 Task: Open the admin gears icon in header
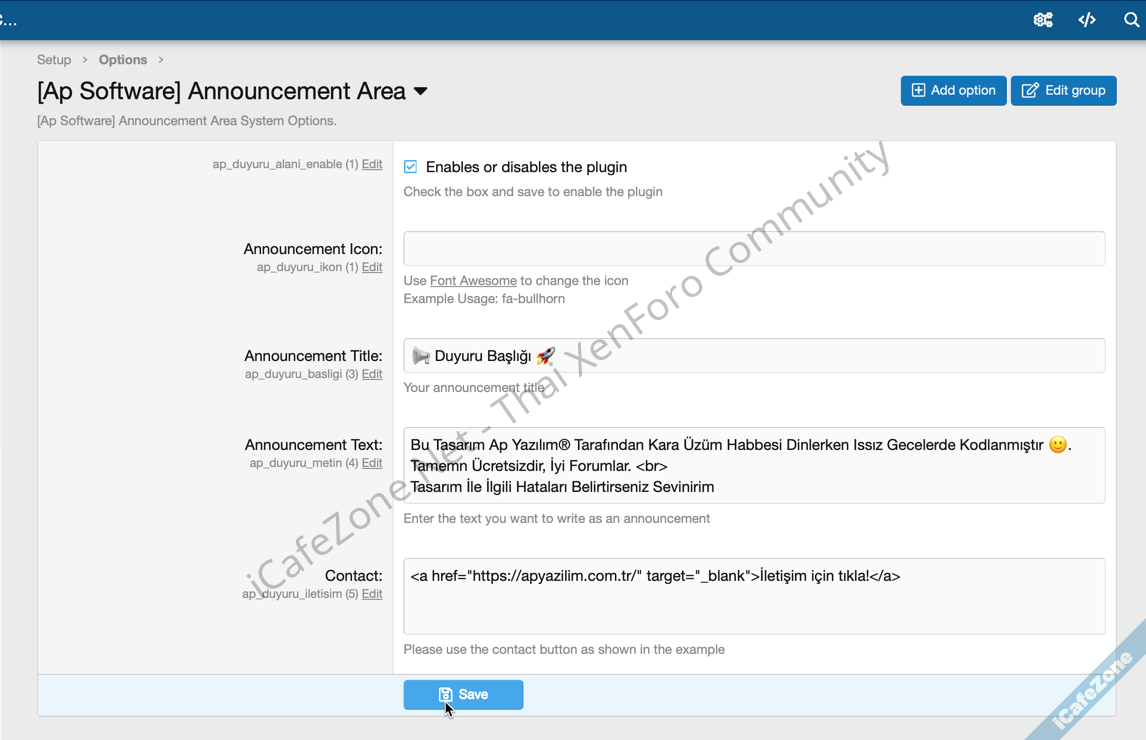(1043, 20)
